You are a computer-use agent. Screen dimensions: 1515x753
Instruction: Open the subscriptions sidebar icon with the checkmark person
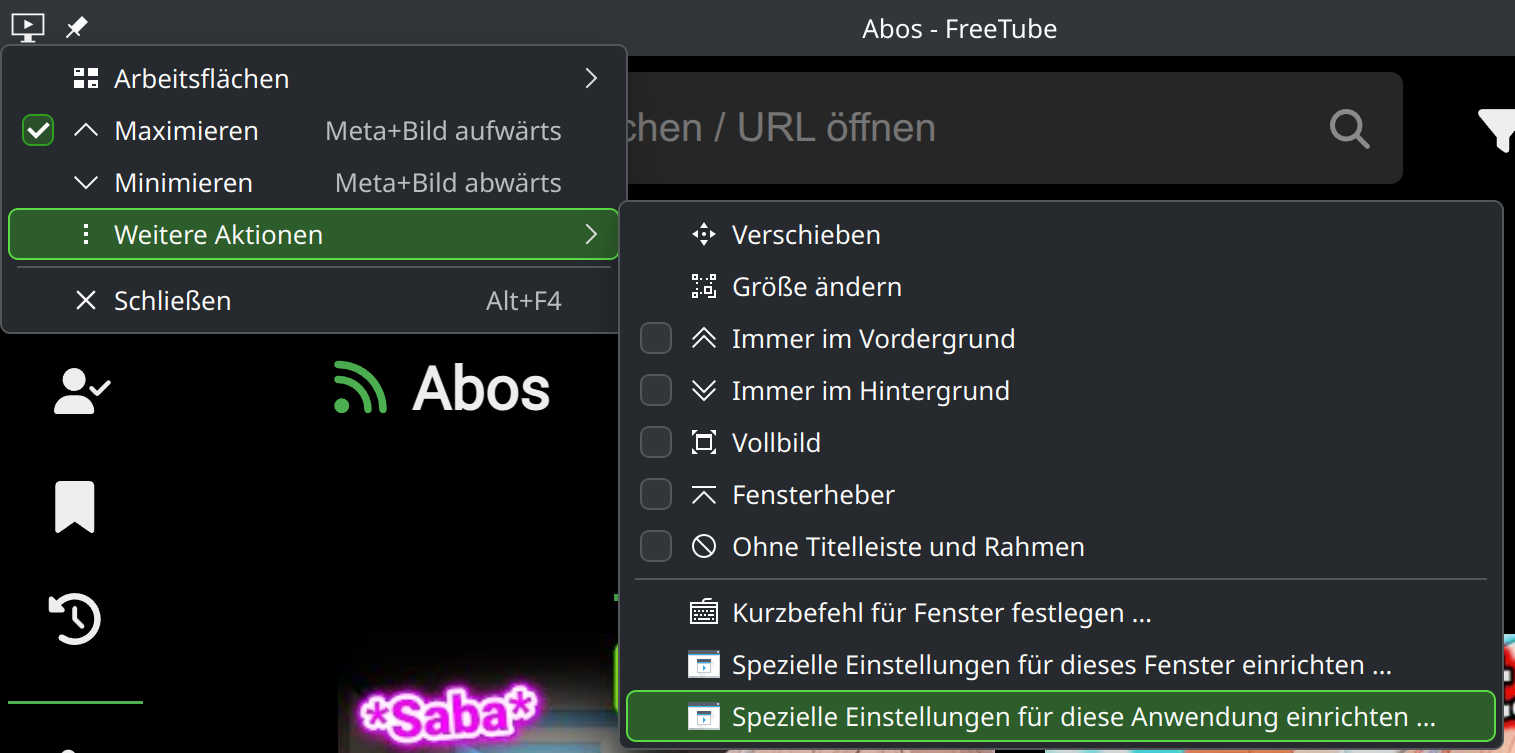(x=82, y=391)
